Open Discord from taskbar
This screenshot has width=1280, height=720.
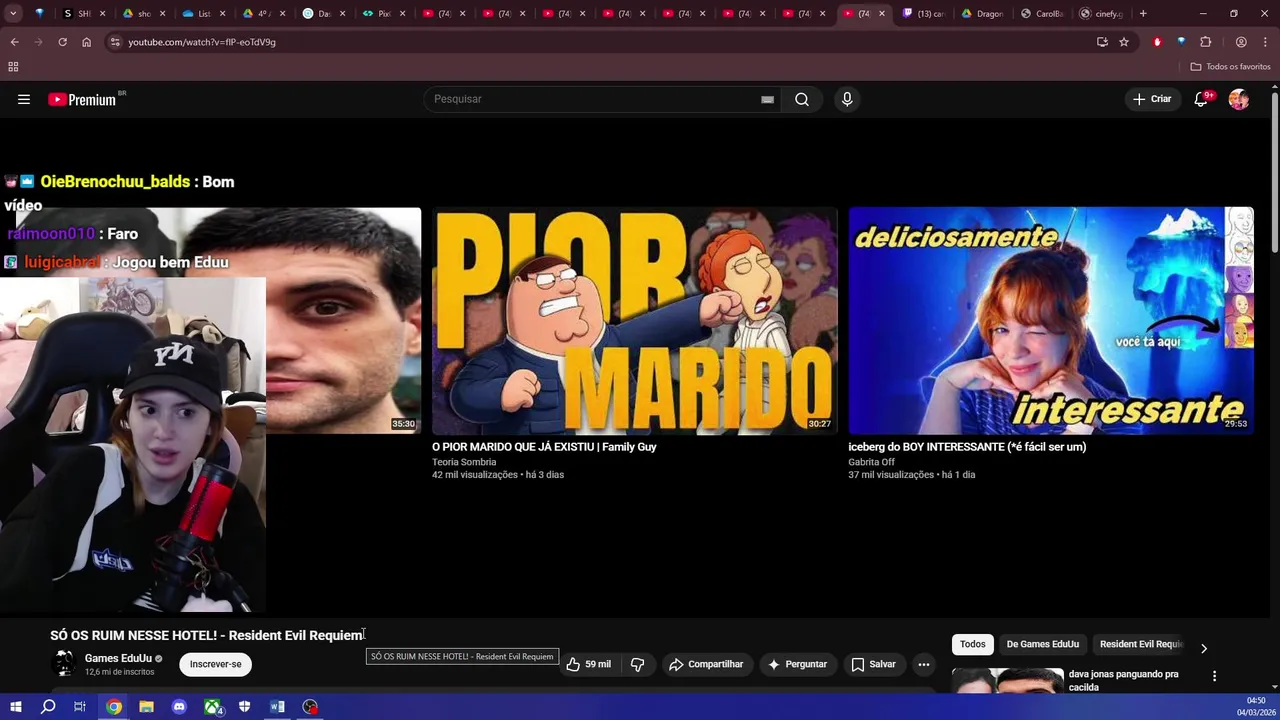179,707
